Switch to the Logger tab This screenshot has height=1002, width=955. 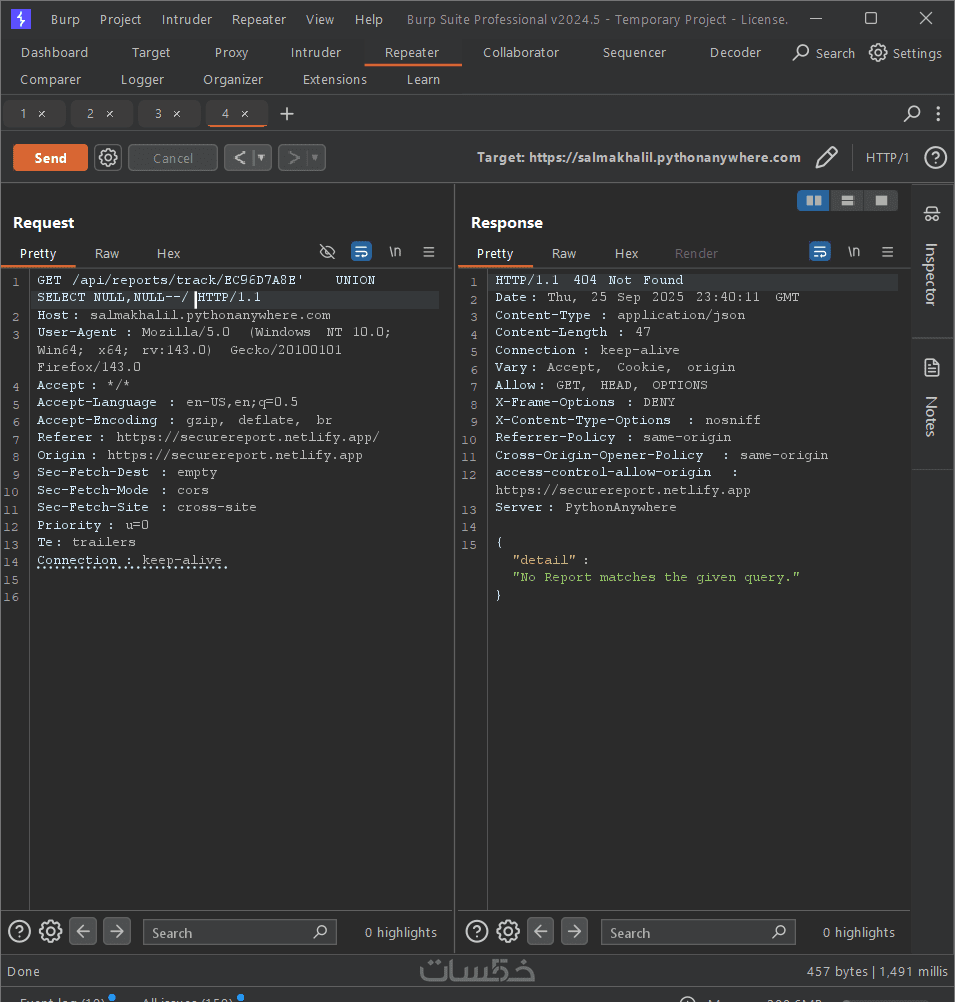coord(143,79)
